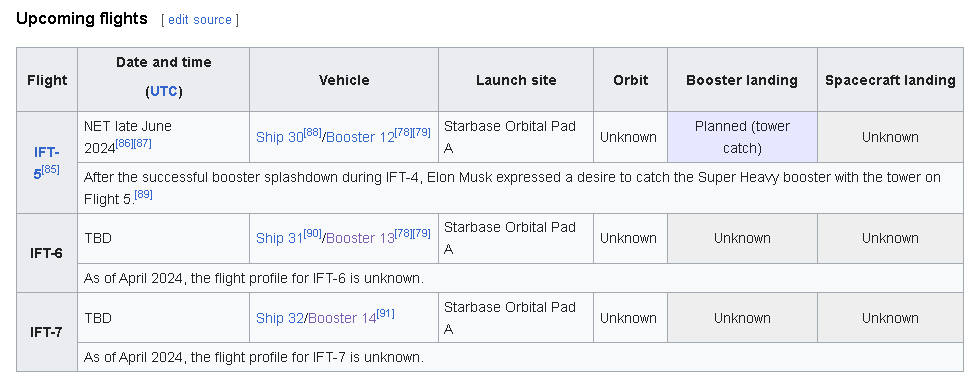Open the Ship 32 link
This screenshot has height=382, width=974.
280,319
